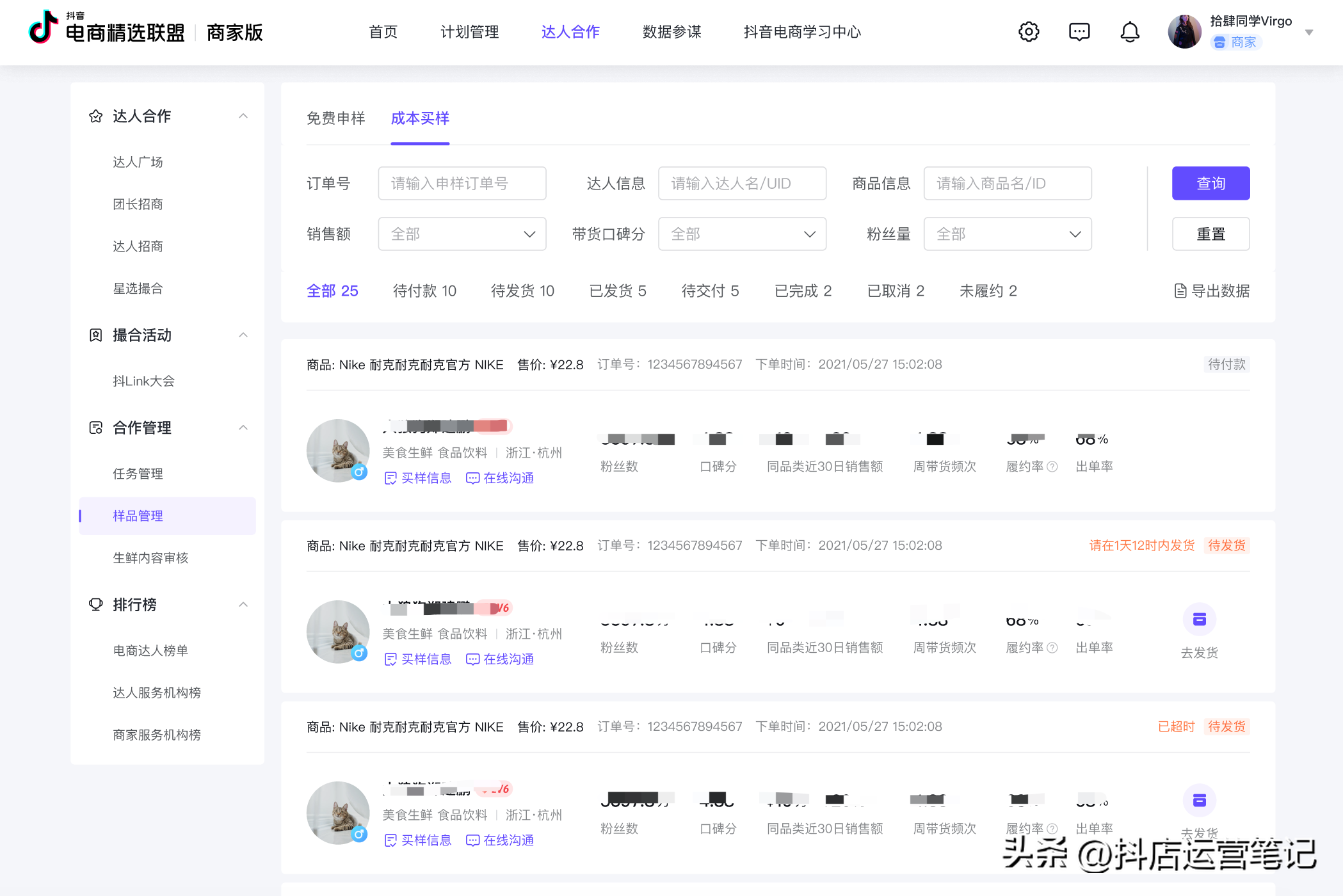The width and height of the screenshot is (1343, 896).
Task: Click the 去发货 icon in 已超时 order
Action: click(x=1200, y=800)
